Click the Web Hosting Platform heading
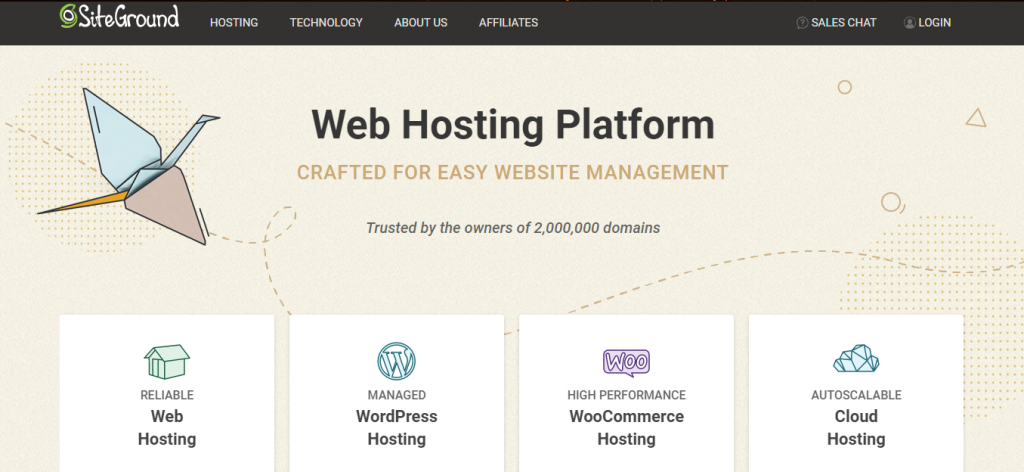Image resolution: width=1024 pixels, height=472 pixels. coord(513,124)
